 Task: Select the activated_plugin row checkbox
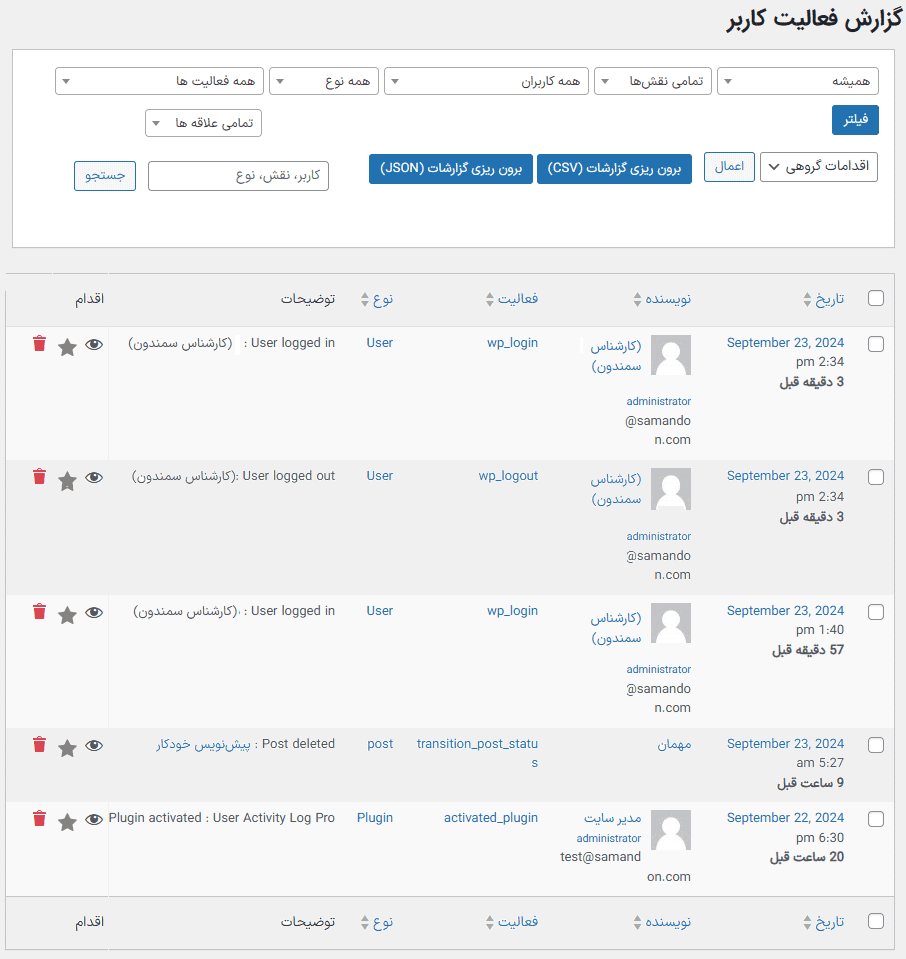[876, 819]
